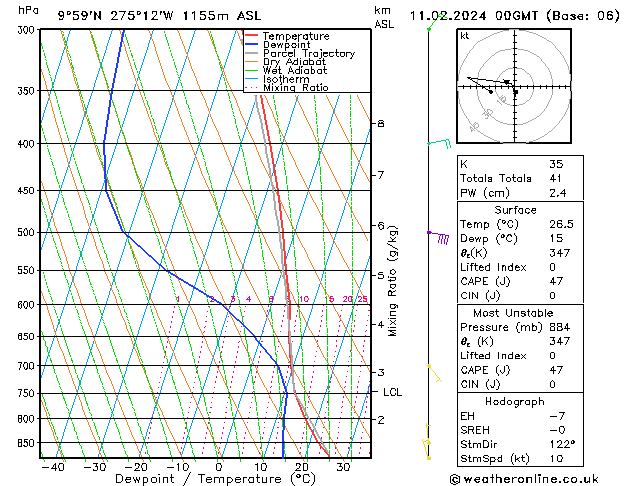Screen dimensions: 629x486
Task: Click the LCL level label
Action: [392, 393]
